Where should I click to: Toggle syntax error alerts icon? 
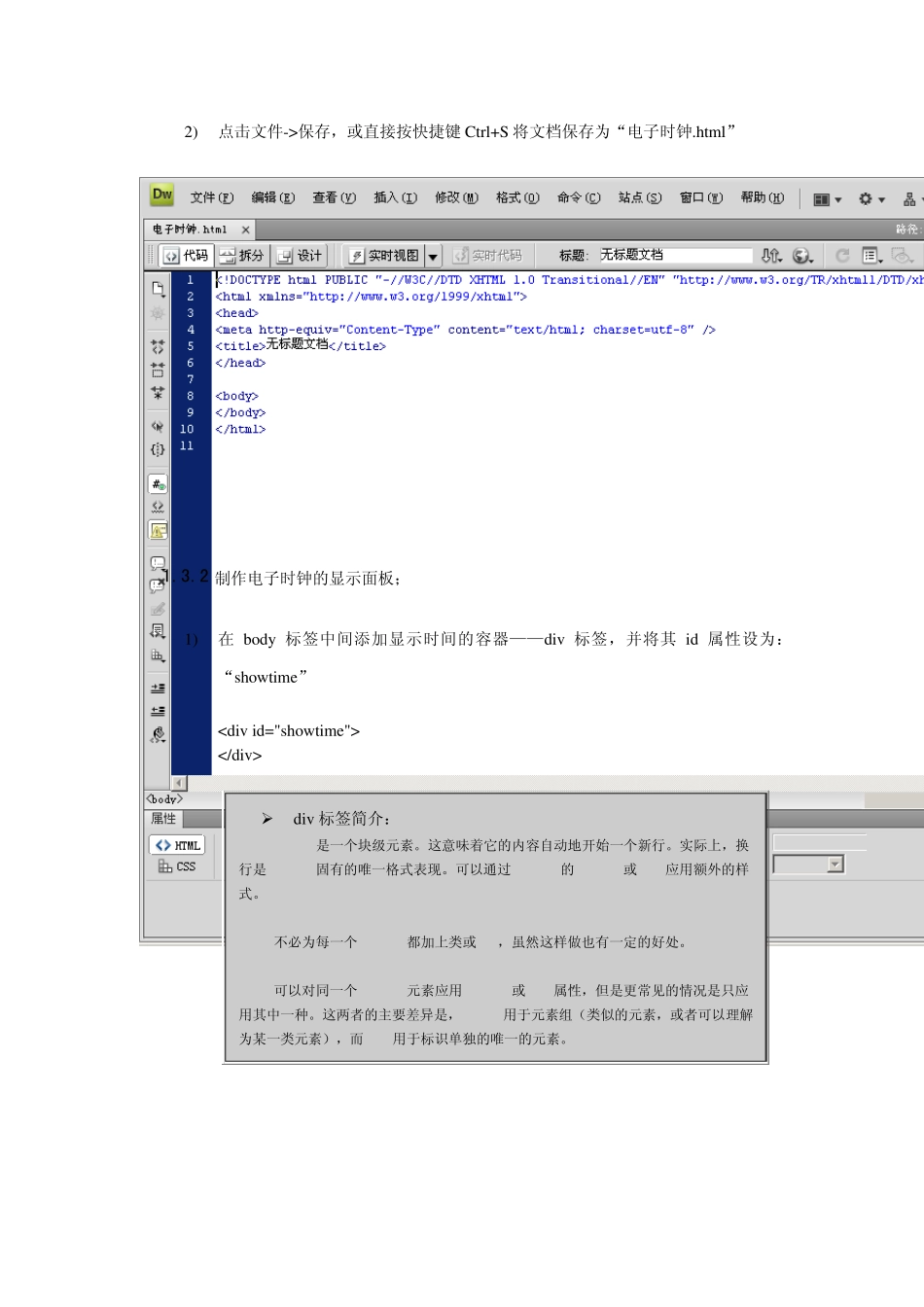click(x=158, y=530)
